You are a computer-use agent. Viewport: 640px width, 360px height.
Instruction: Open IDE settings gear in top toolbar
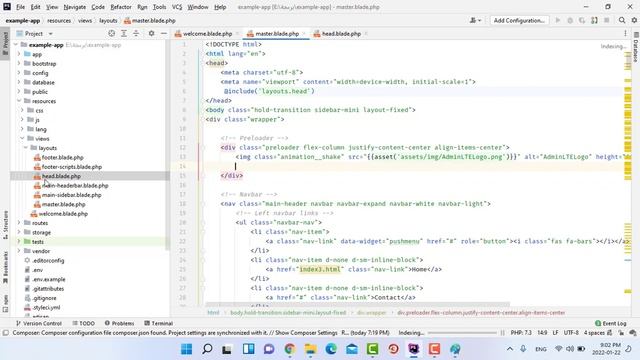pos(634,20)
